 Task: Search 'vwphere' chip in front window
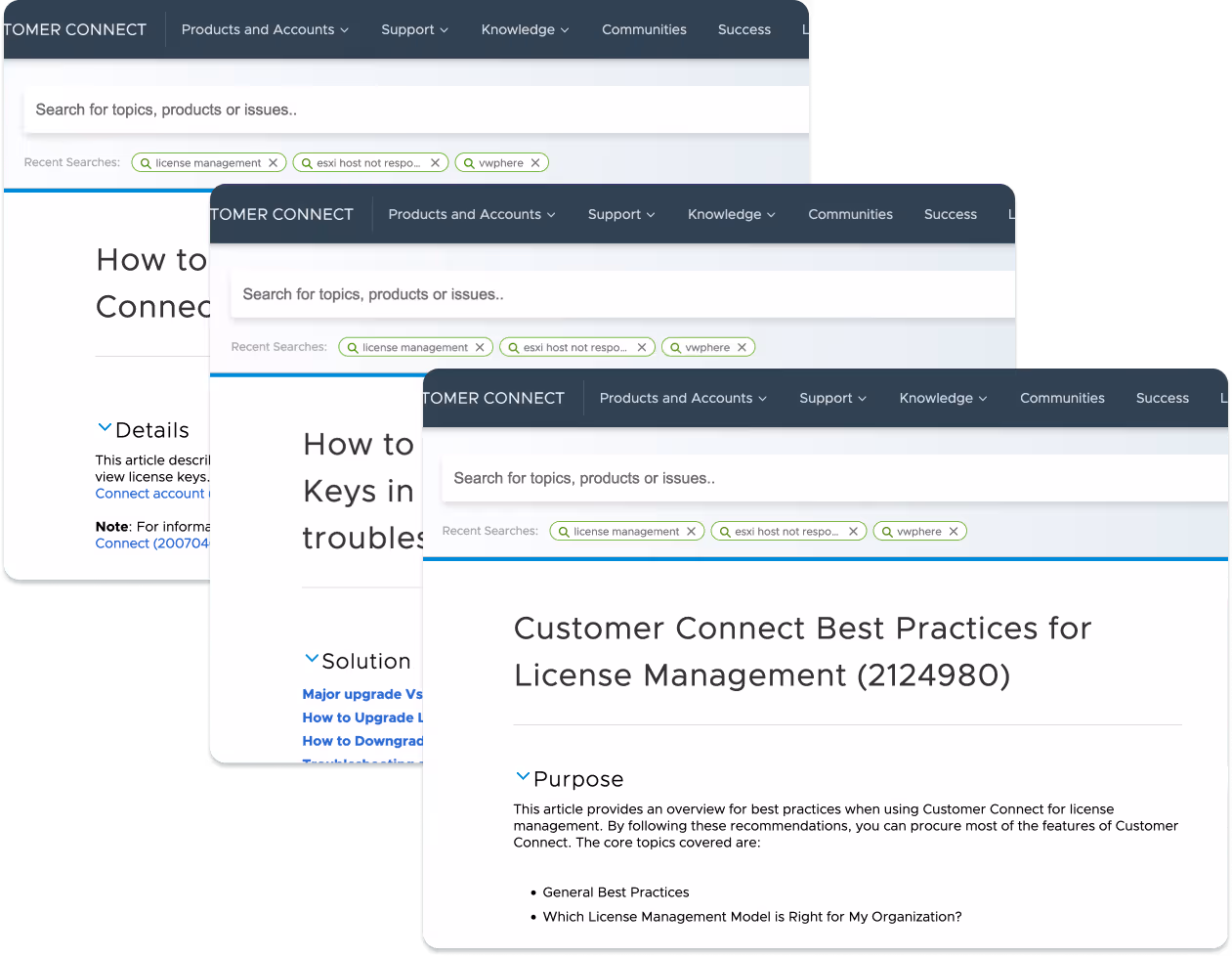(x=919, y=532)
